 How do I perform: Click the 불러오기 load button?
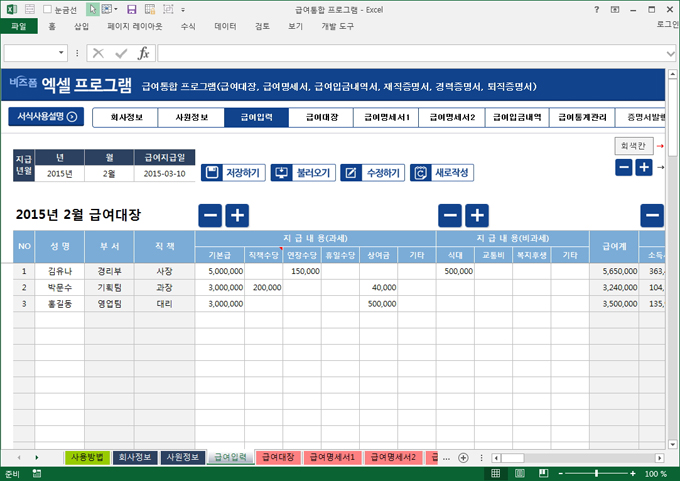pos(302,173)
